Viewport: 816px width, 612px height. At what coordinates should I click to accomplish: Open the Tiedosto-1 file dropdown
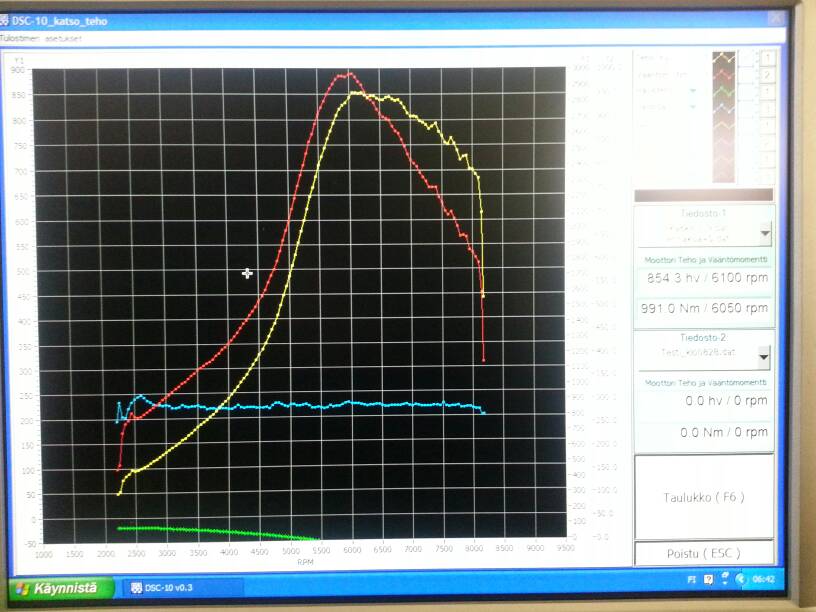[765, 233]
